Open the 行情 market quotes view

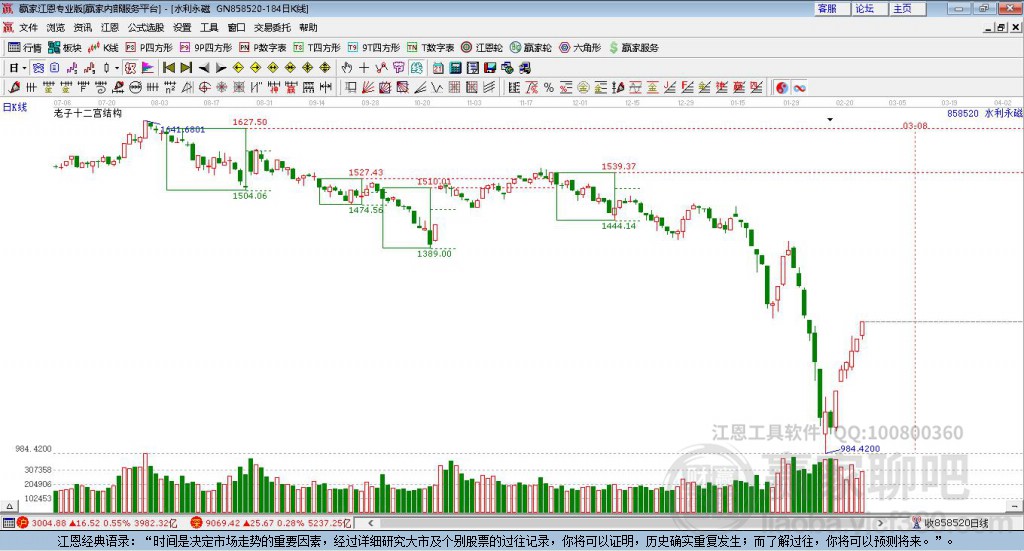pos(25,48)
